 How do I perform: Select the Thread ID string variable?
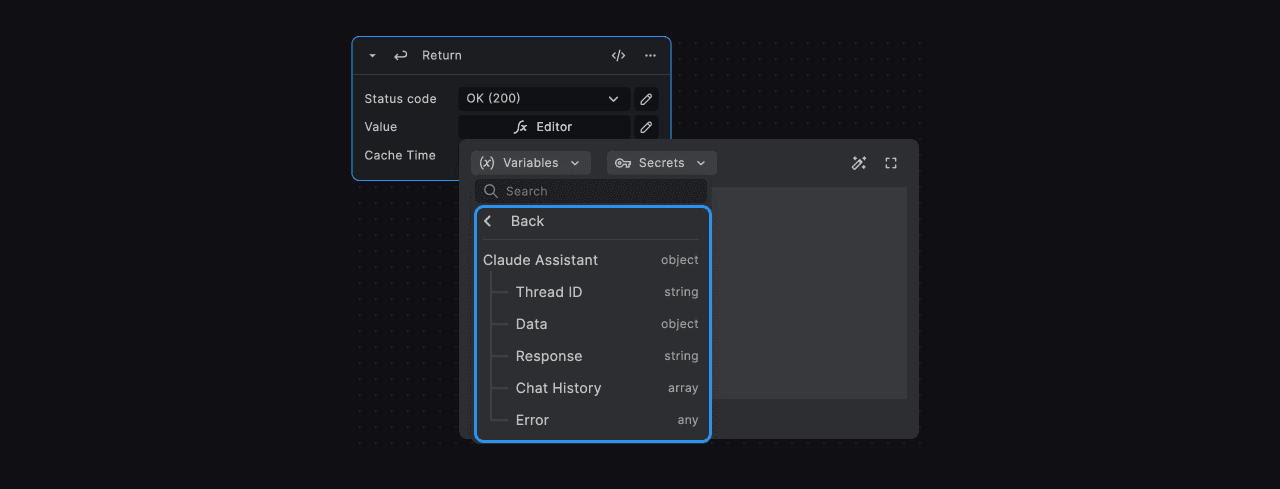tap(549, 292)
